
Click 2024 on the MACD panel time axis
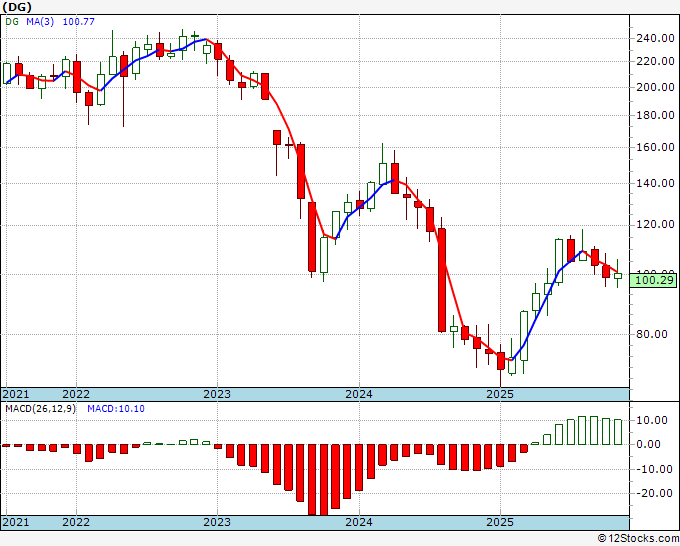tap(359, 522)
